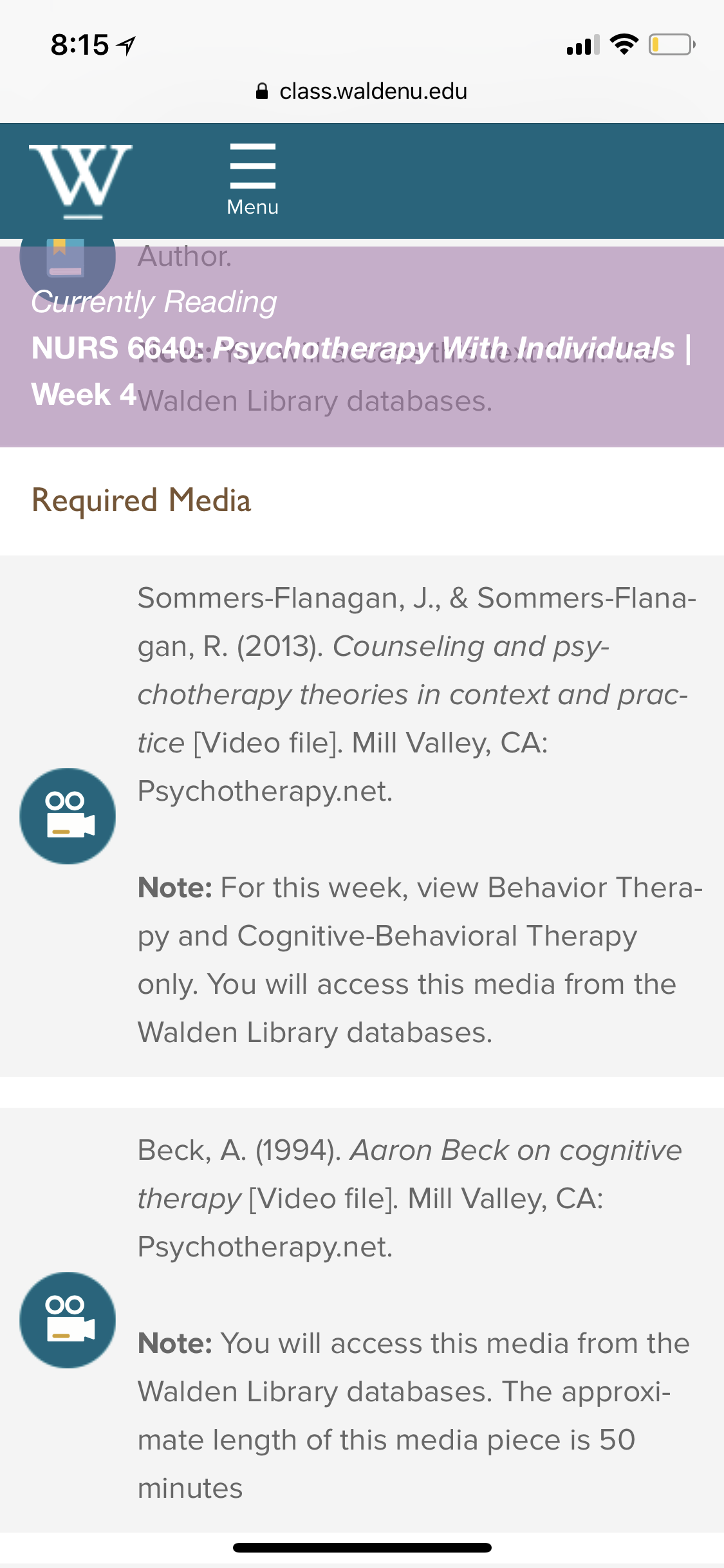The width and height of the screenshot is (724, 1568).
Task: Tap the location arrow near the time
Action: tap(126, 45)
